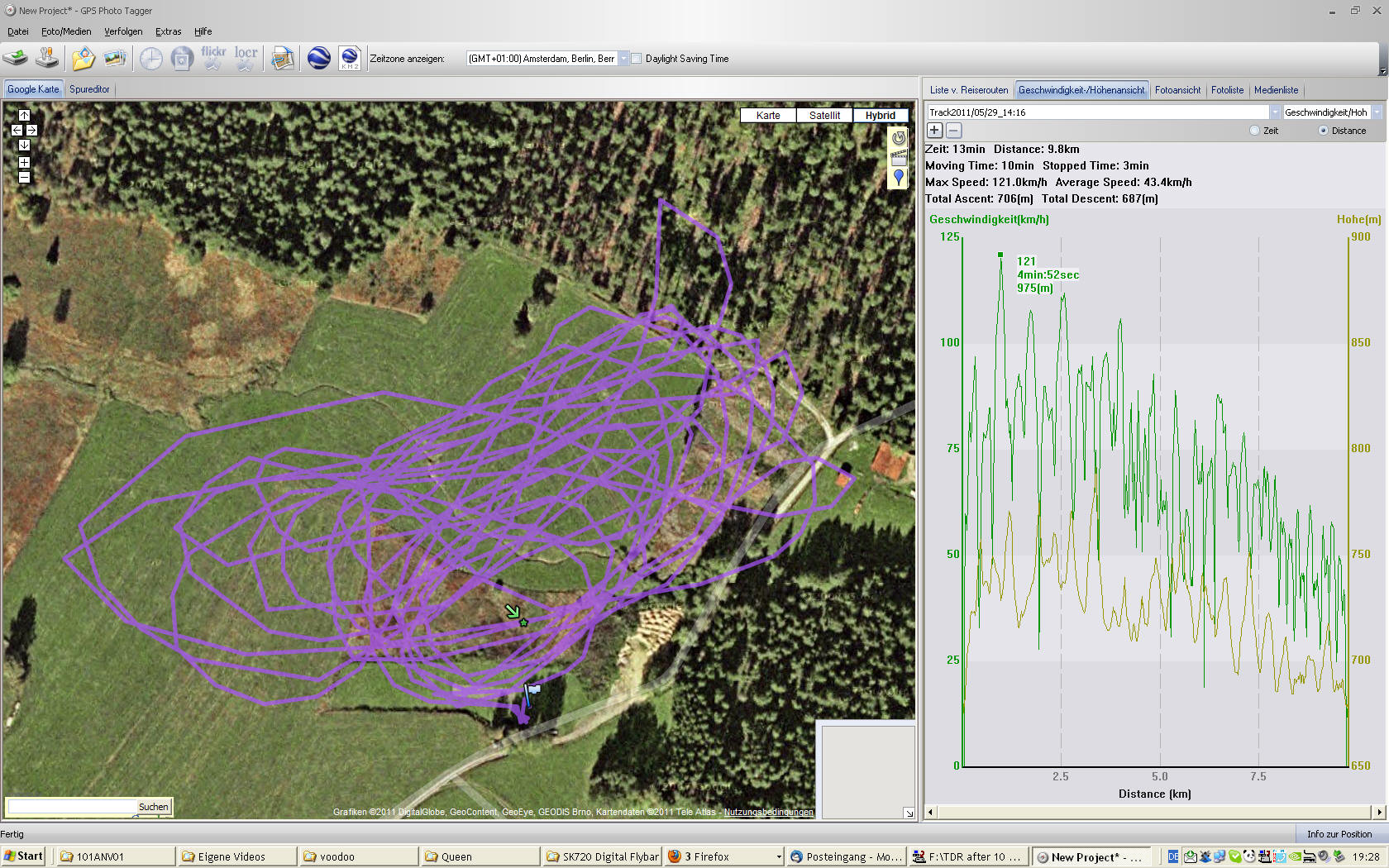
Task: Open the Foto/Medien menu
Action: 66,31
